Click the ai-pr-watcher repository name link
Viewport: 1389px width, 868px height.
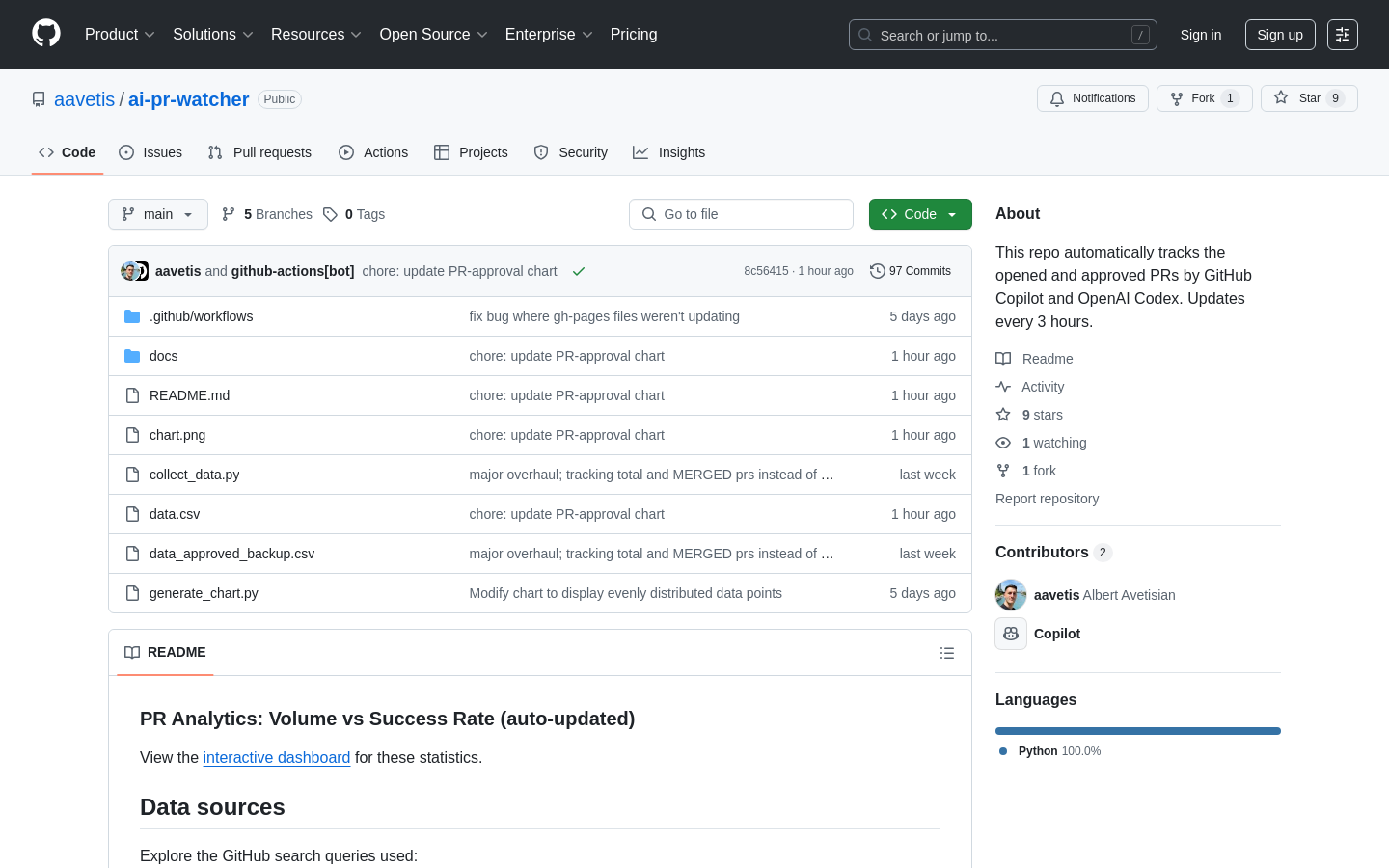pyautogui.click(x=189, y=99)
